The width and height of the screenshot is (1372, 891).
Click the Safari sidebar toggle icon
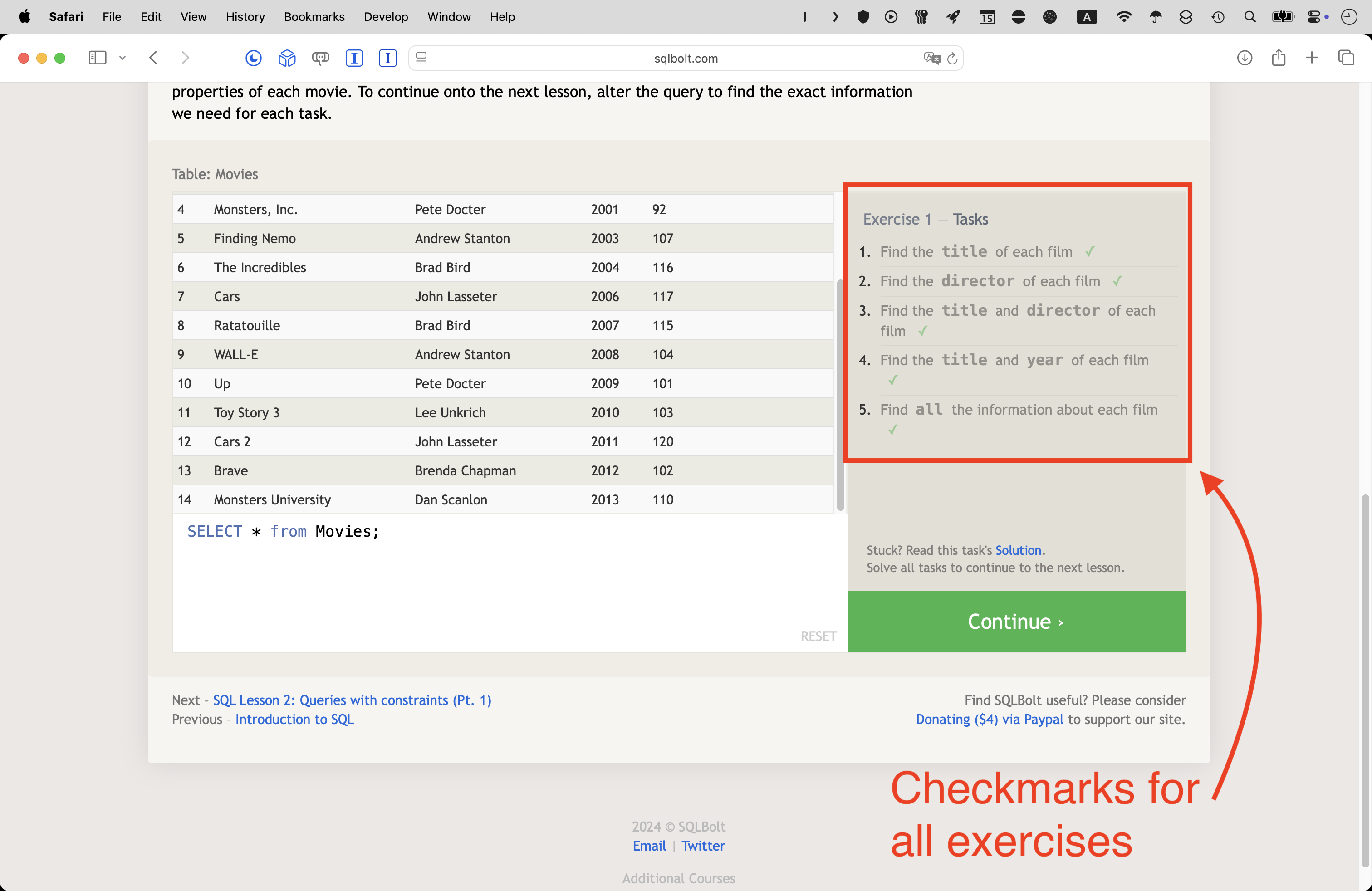click(97, 58)
